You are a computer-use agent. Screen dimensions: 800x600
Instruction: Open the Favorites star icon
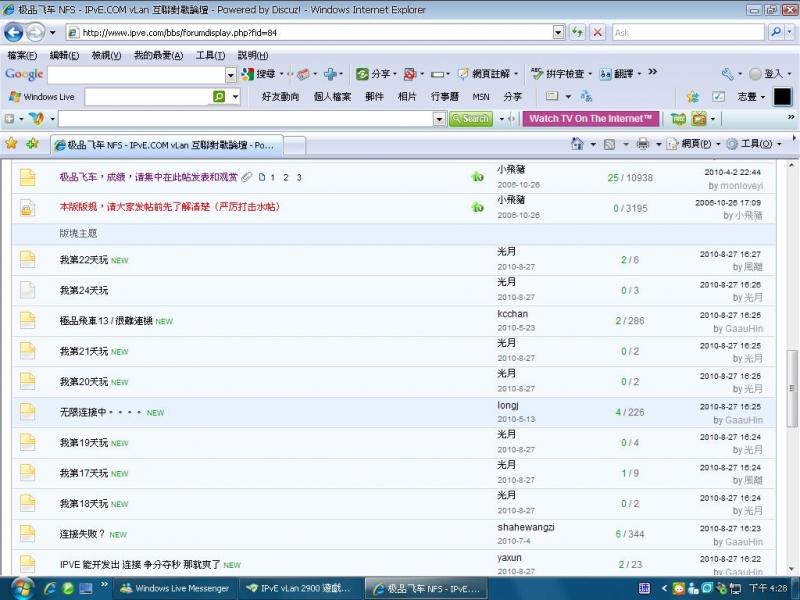(11, 144)
